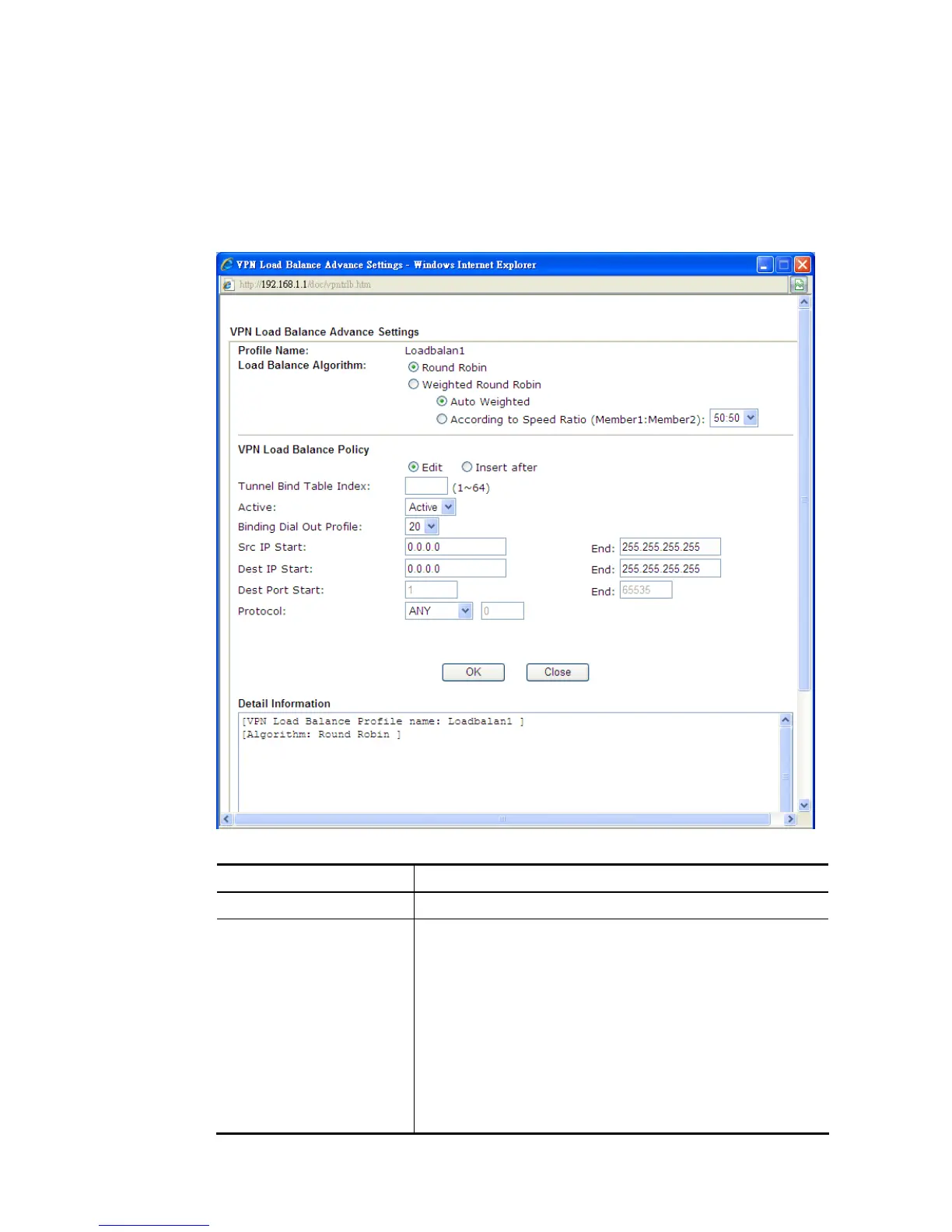Click the '[Algorithm: Round Robin ]' line
Image resolution: width=952 pixels, height=1232 pixels.
coord(321,734)
